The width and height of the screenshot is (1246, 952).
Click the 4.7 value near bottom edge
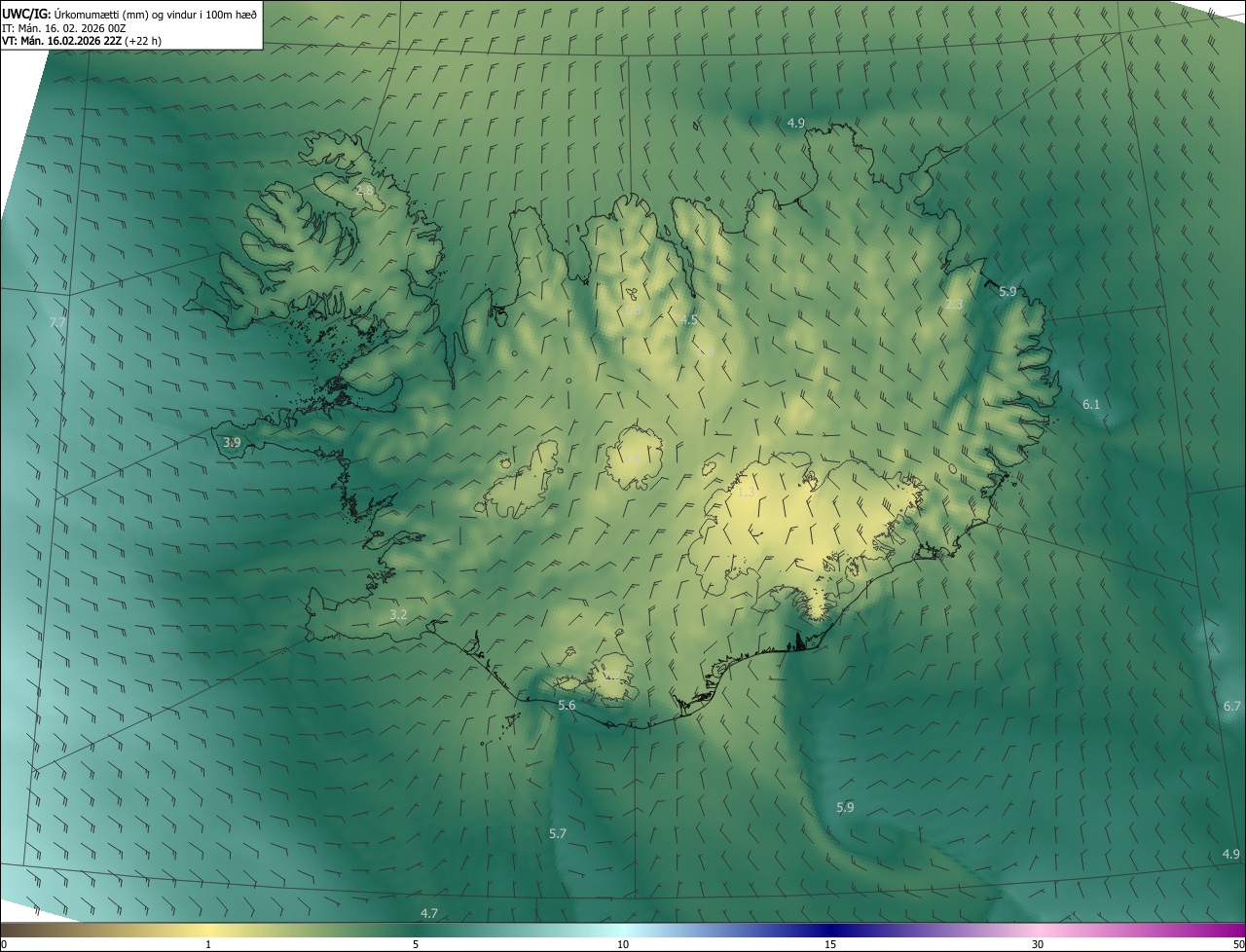click(x=429, y=913)
